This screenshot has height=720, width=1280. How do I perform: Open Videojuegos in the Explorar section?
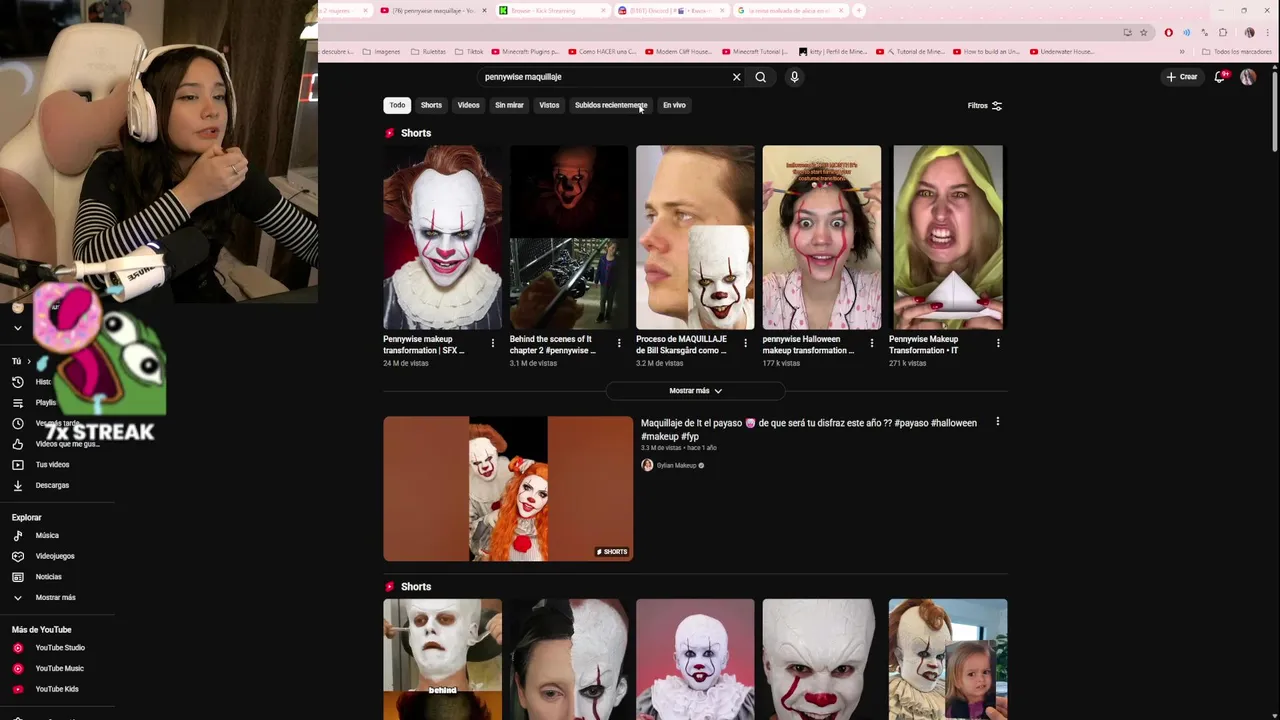55,556
